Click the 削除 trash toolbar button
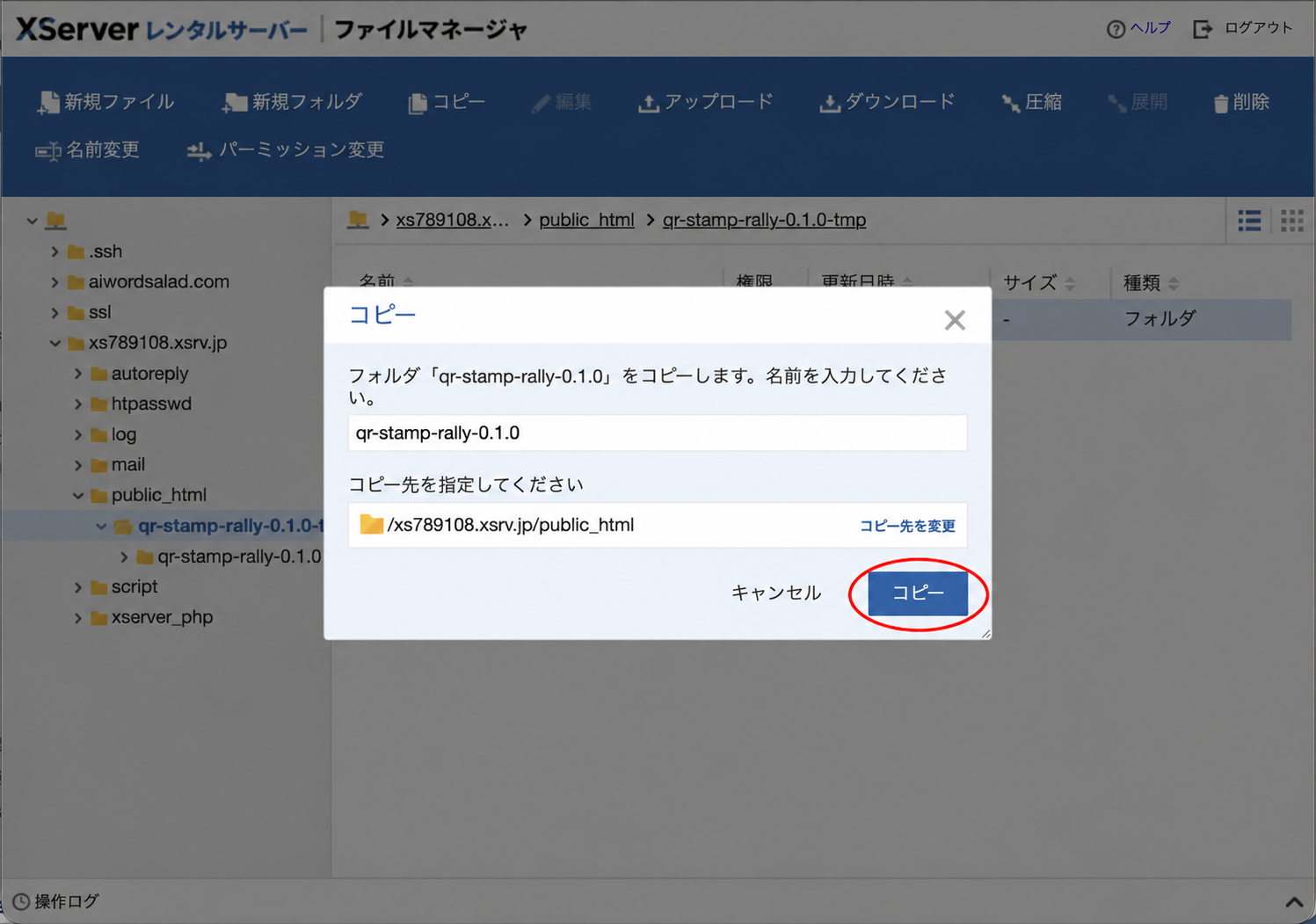This screenshot has height=924, width=1316. pyautogui.click(x=1241, y=102)
